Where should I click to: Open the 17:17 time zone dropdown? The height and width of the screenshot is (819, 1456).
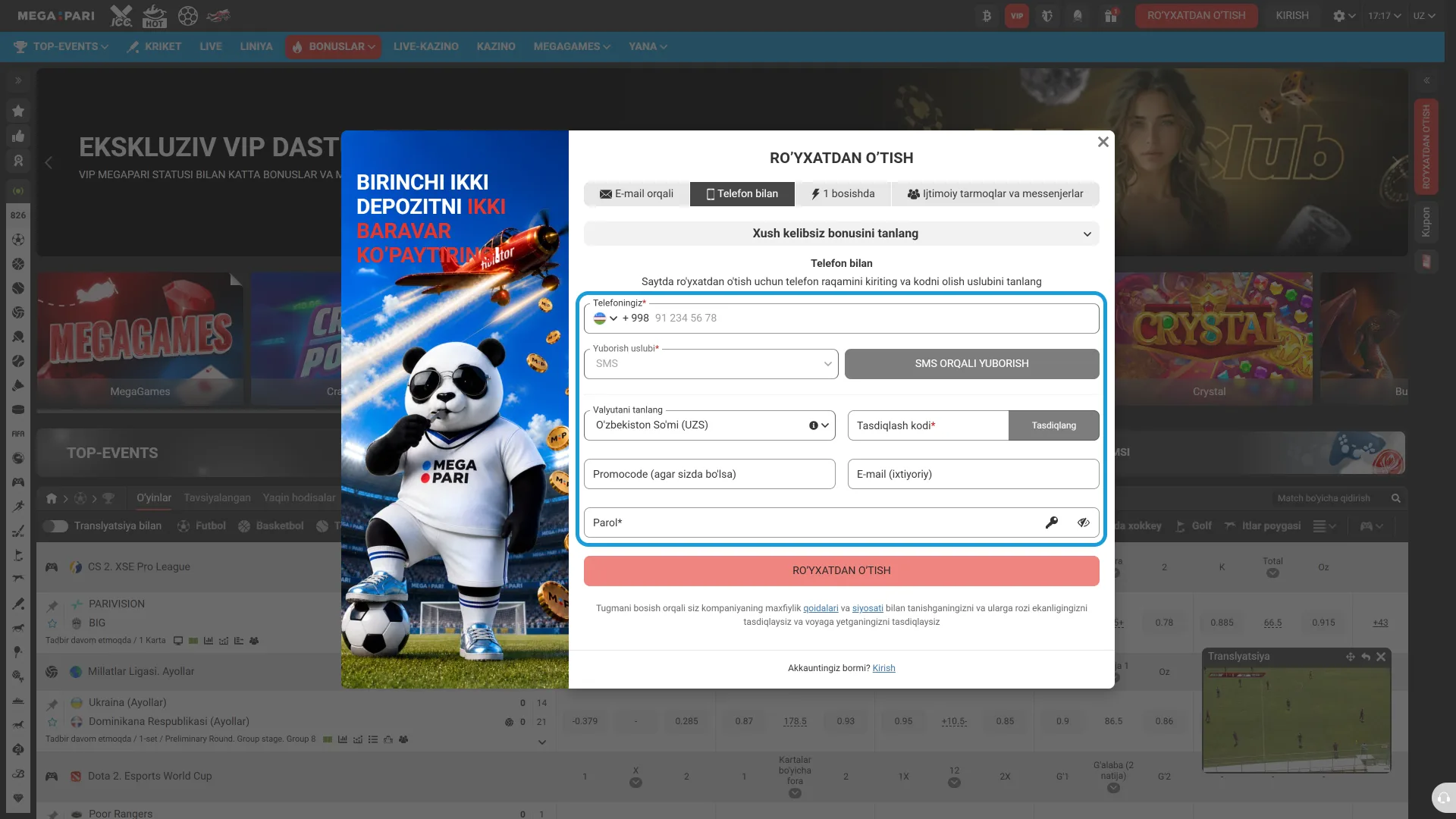[x=1385, y=16]
